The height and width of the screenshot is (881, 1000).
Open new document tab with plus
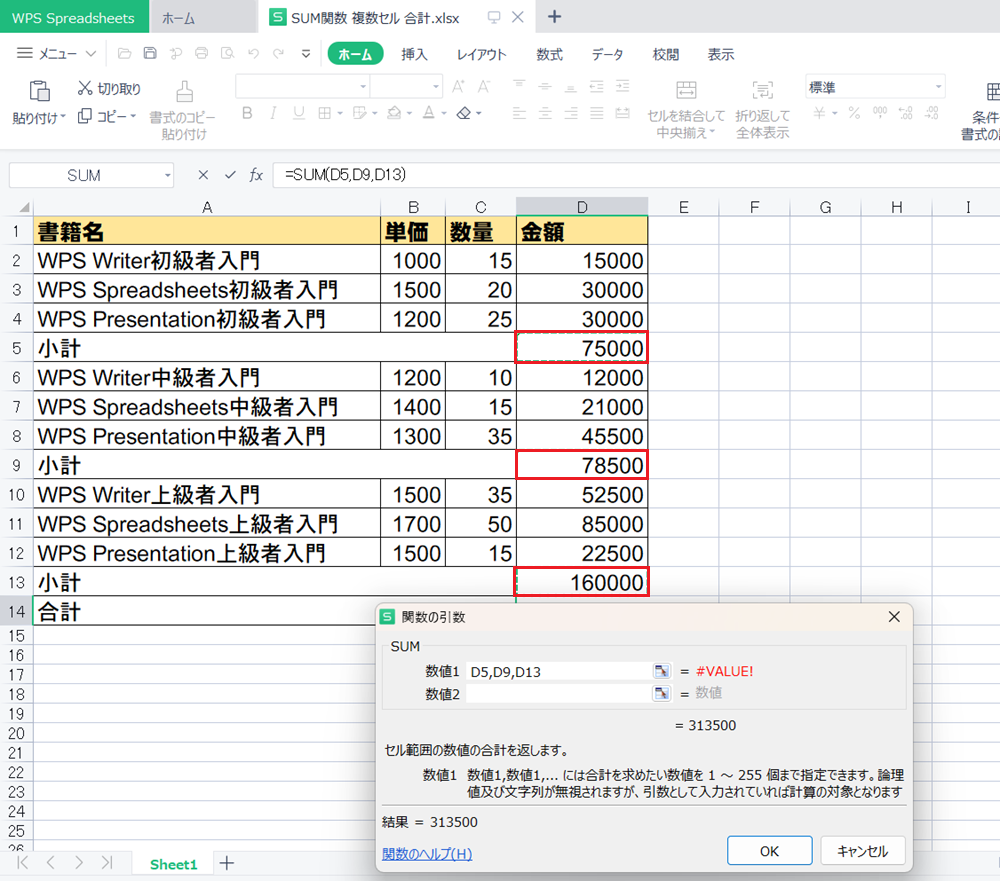[554, 17]
